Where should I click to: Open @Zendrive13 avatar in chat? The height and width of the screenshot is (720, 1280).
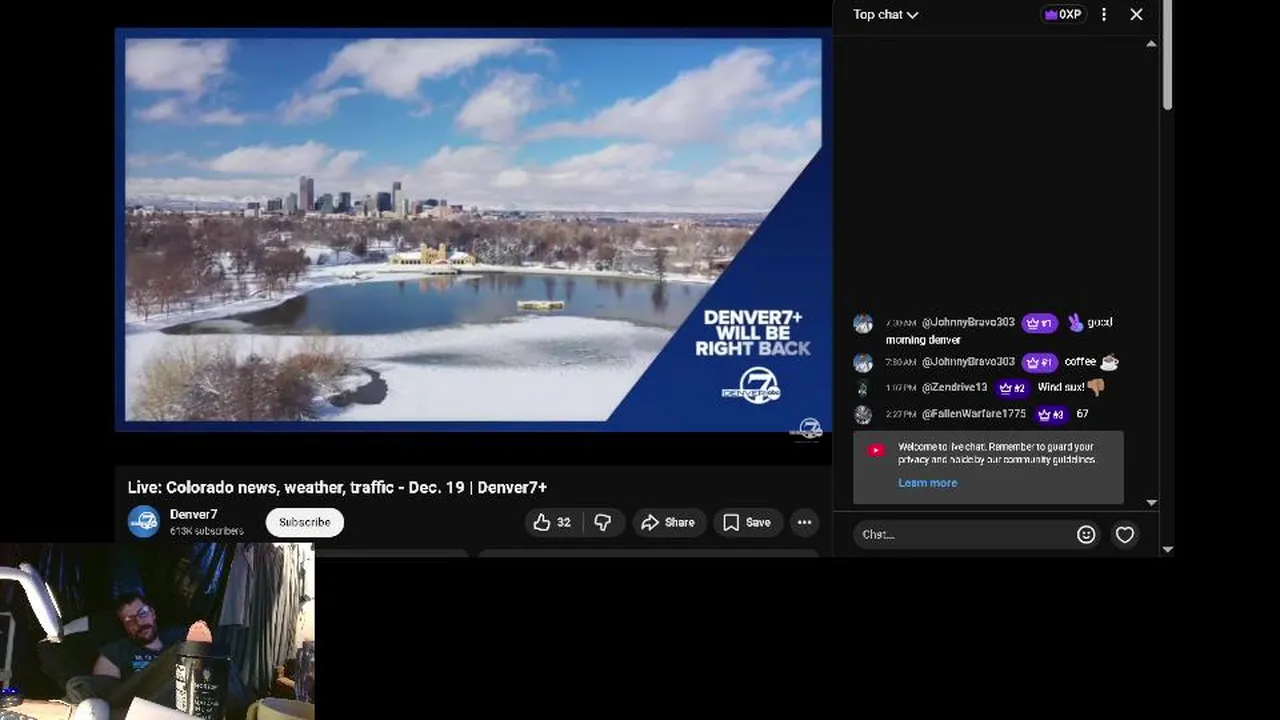pyautogui.click(x=863, y=388)
